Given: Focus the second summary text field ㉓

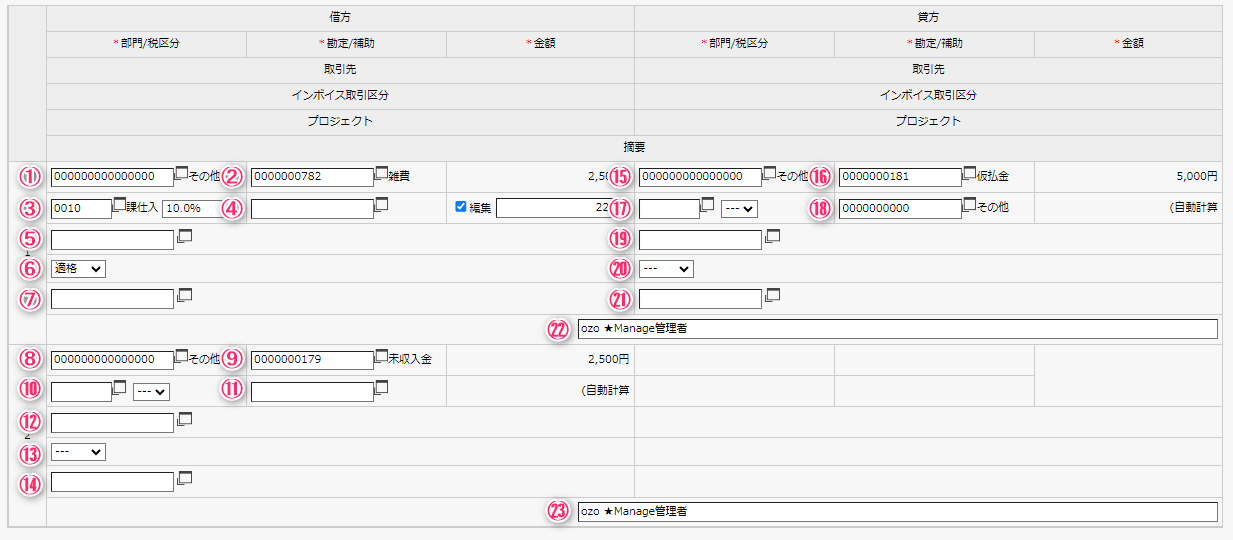Looking at the screenshot, I should [x=897, y=512].
